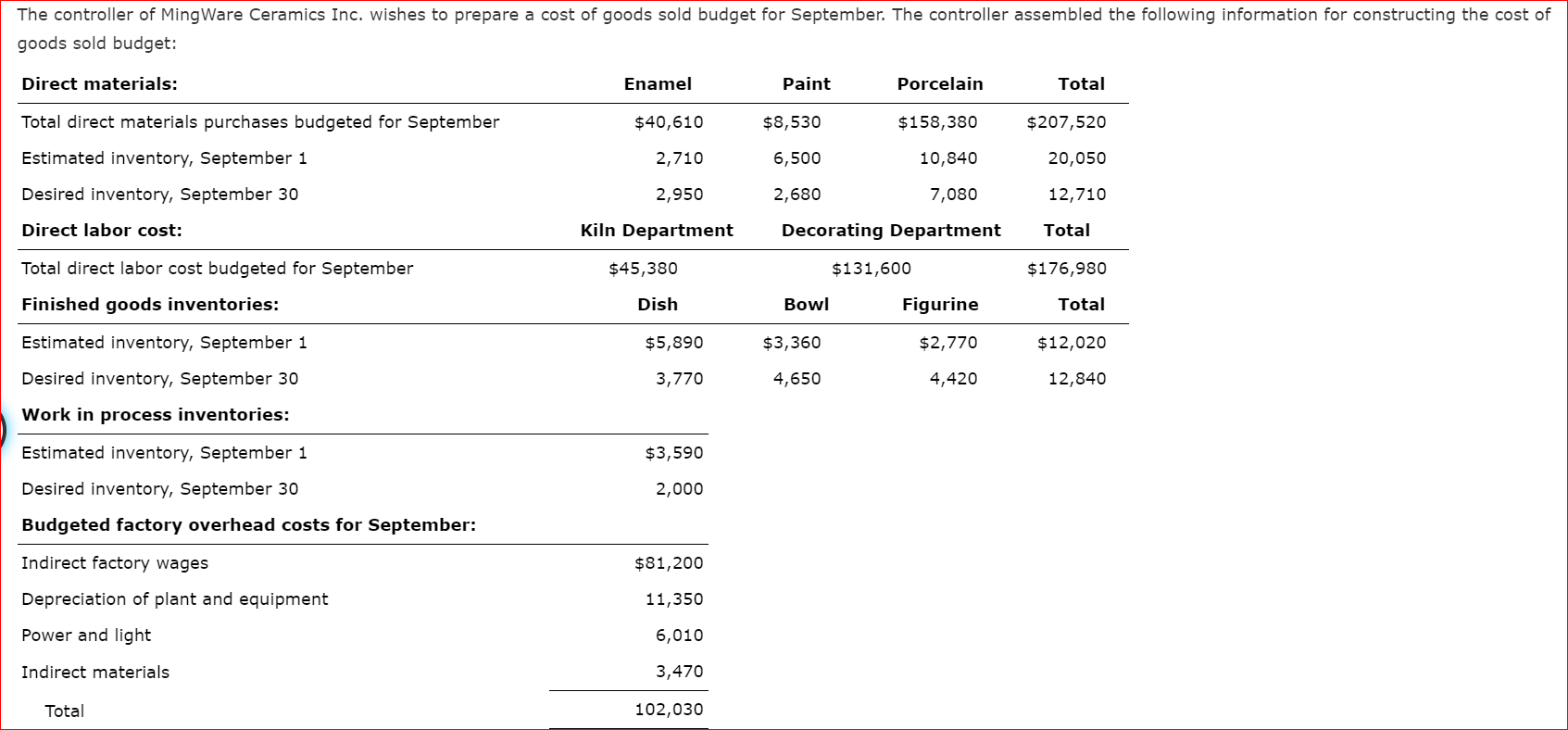Screen dimensions: 1568x730
Task: Click 'Indirect factory wages' label
Action: pyautogui.click(x=115, y=563)
